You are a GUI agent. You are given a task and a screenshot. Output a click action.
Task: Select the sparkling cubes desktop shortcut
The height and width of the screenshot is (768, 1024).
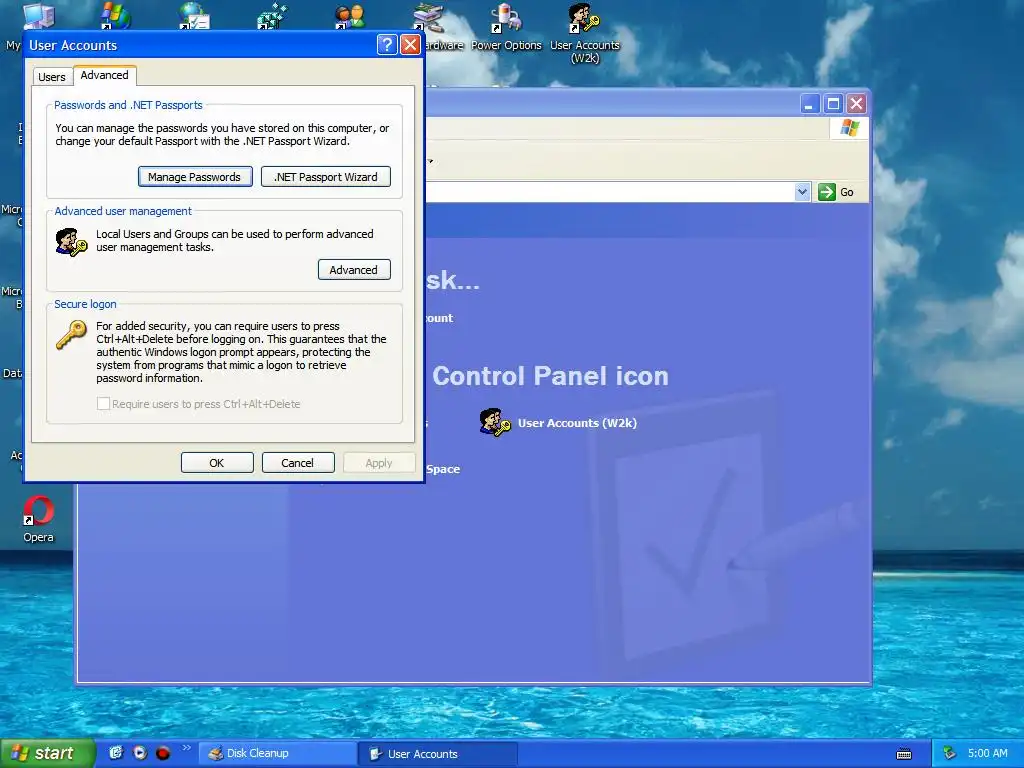point(272,17)
